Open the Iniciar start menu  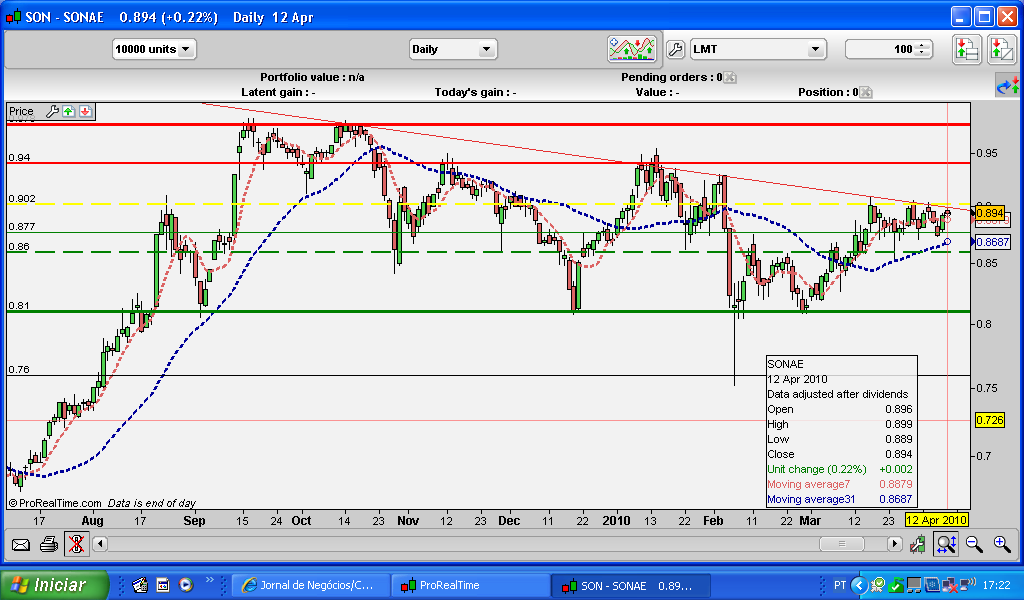coord(54,585)
